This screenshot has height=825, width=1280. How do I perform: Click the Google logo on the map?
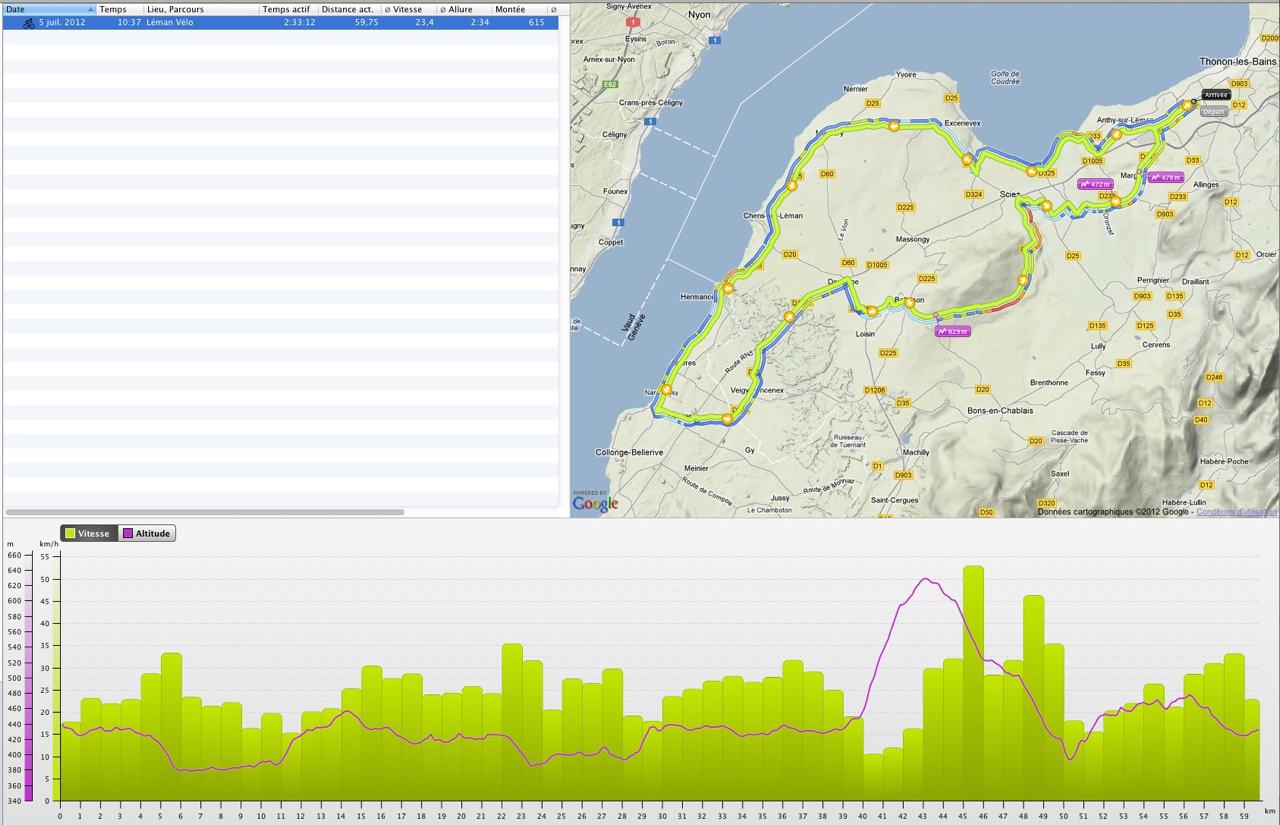(x=595, y=504)
